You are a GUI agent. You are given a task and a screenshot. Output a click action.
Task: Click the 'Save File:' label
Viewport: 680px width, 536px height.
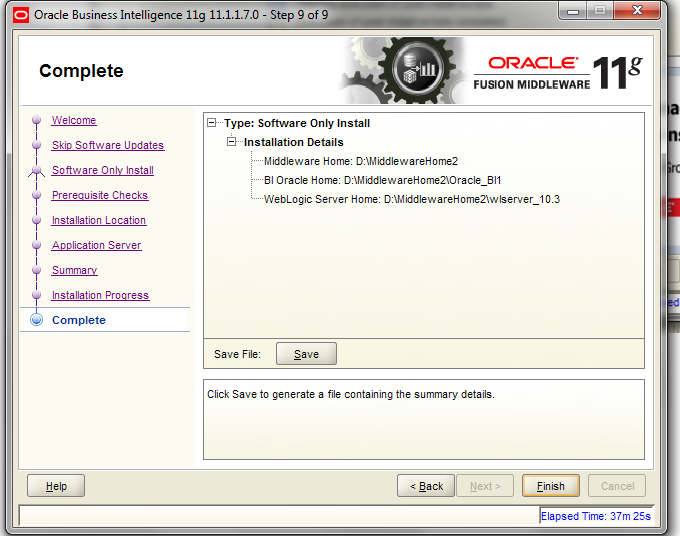[237, 354]
